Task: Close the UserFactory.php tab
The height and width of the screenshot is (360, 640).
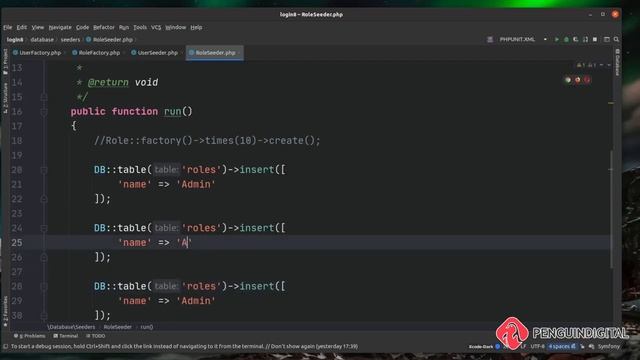Action: pyautogui.click(x=64, y=53)
